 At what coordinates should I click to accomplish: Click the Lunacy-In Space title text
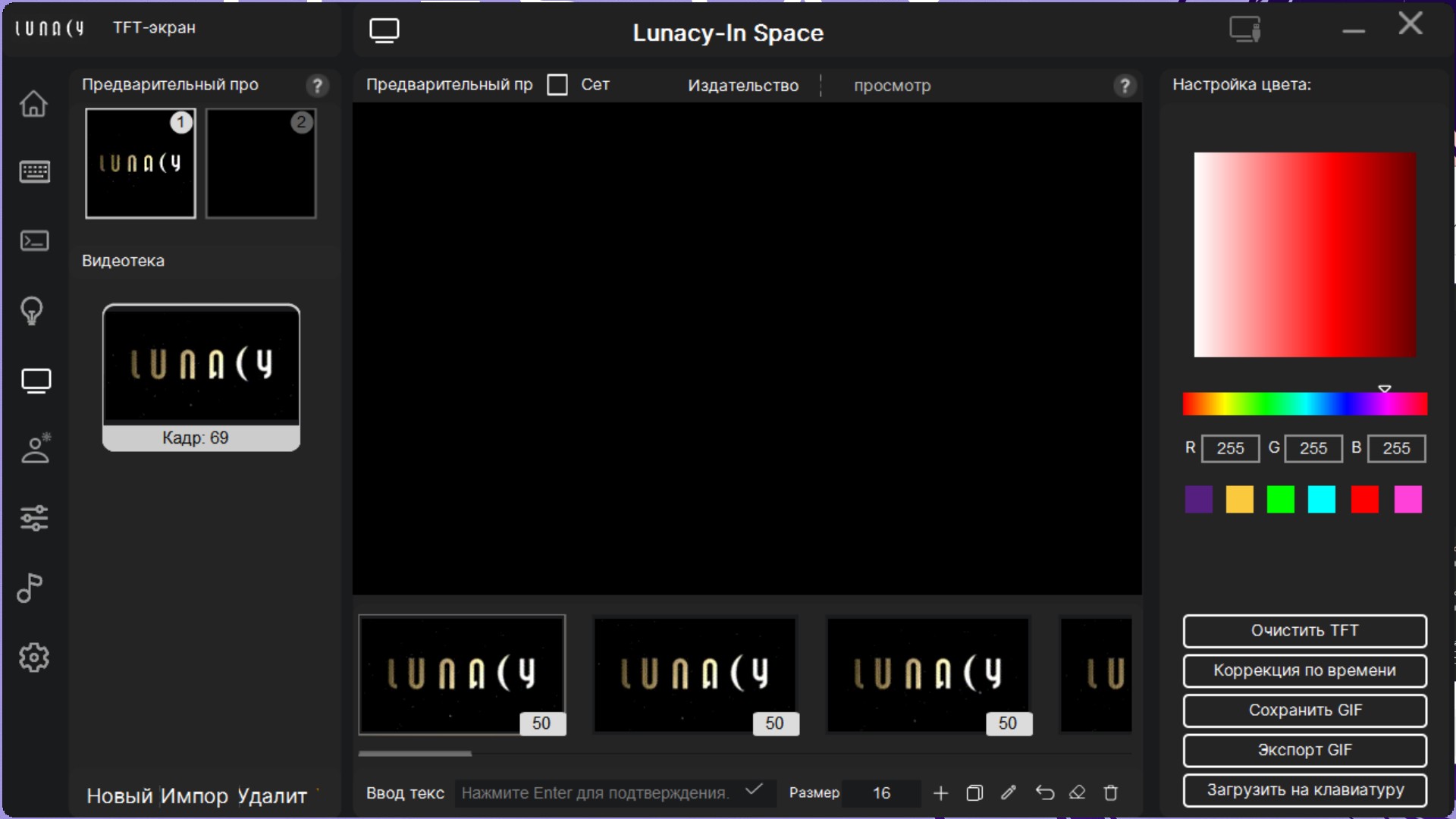[728, 33]
